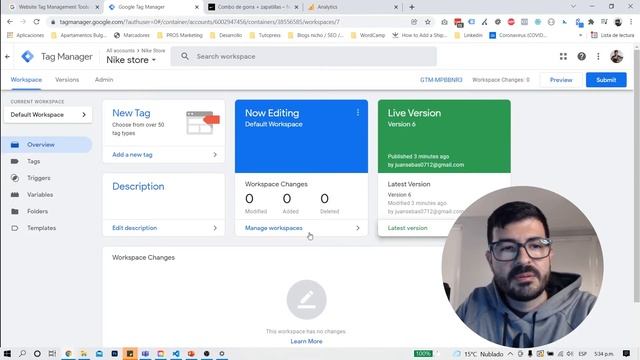Click the New Tag illustration icon
Viewport: 640px width, 360px height.
coord(203,122)
